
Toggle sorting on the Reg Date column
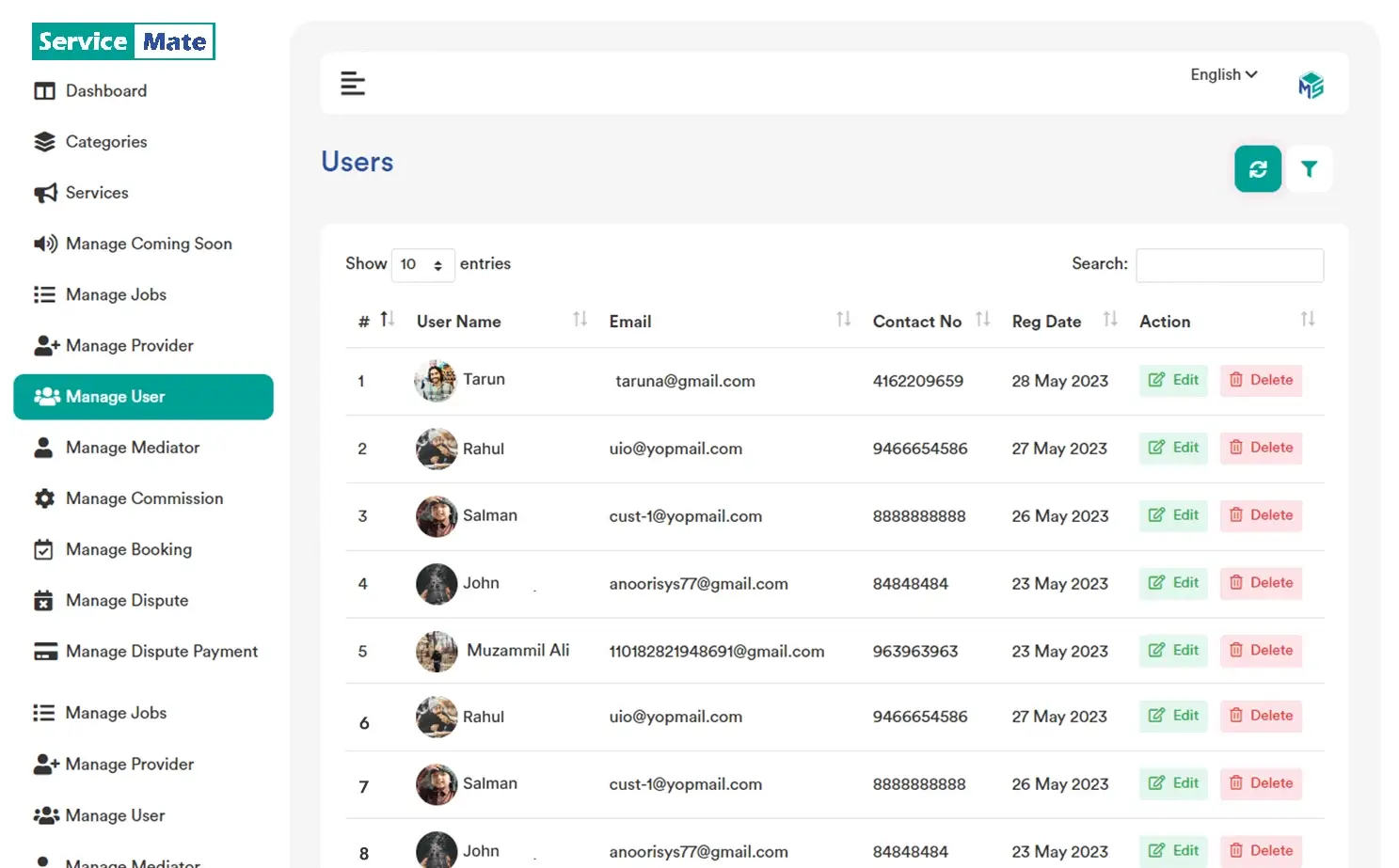(1110, 320)
